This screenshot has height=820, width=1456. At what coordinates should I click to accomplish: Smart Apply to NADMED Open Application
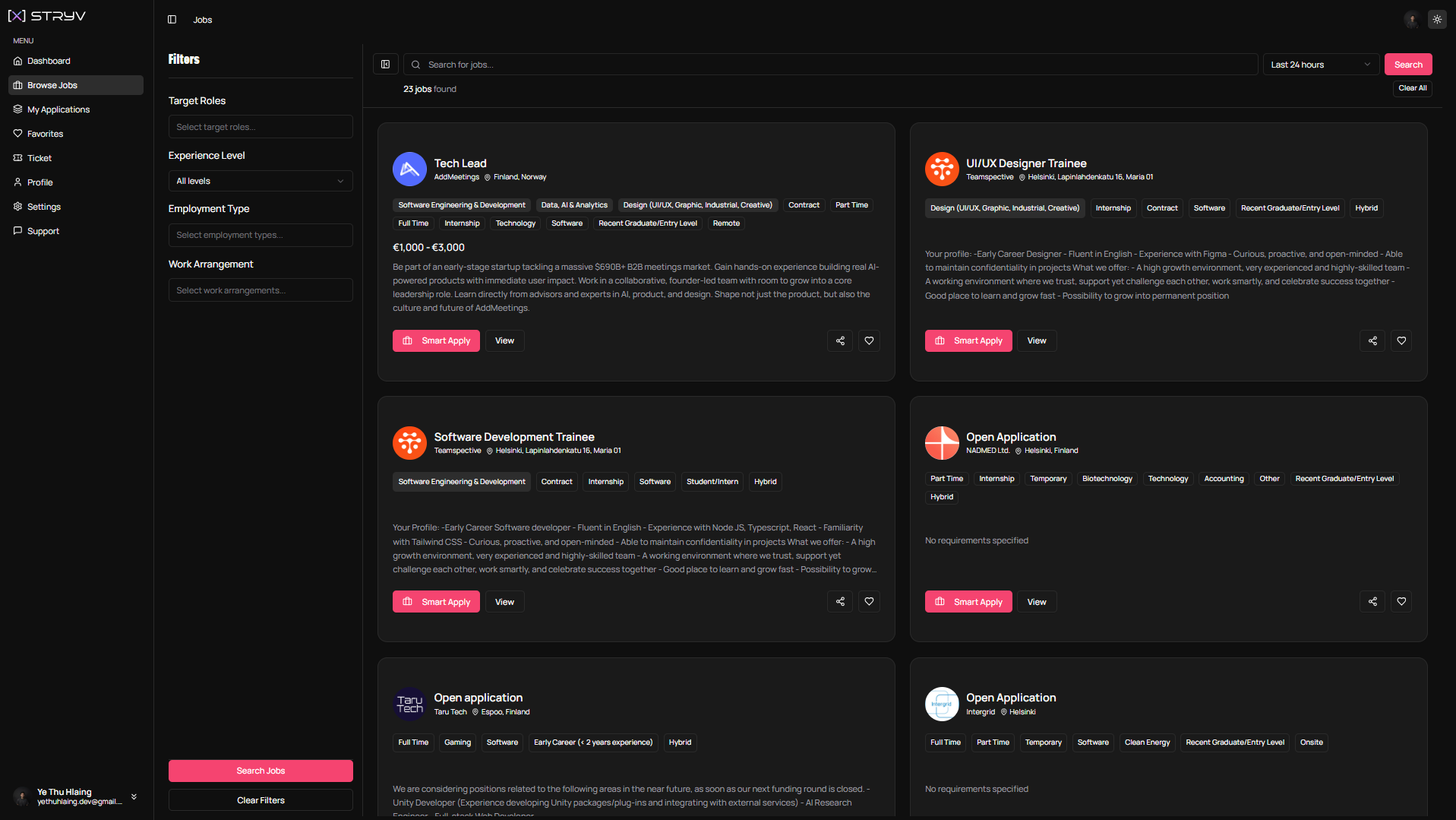(968, 602)
